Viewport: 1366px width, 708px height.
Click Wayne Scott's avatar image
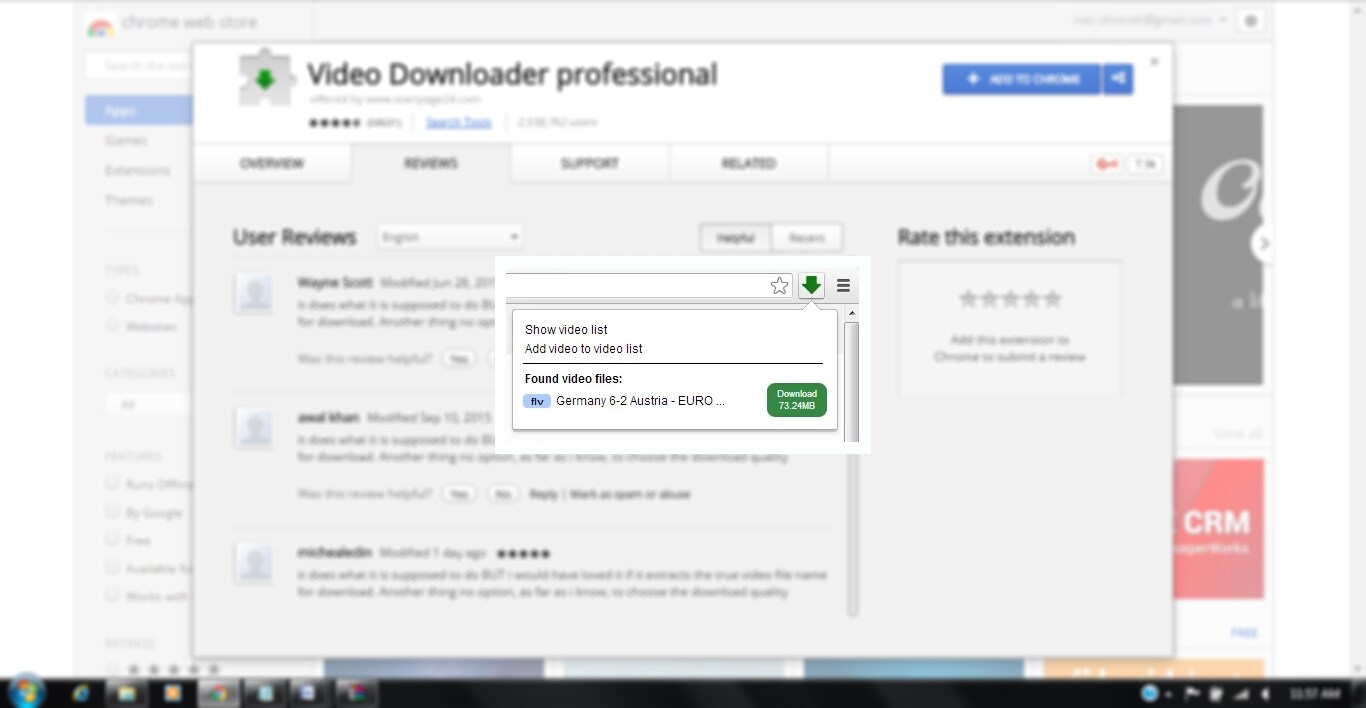[255, 294]
